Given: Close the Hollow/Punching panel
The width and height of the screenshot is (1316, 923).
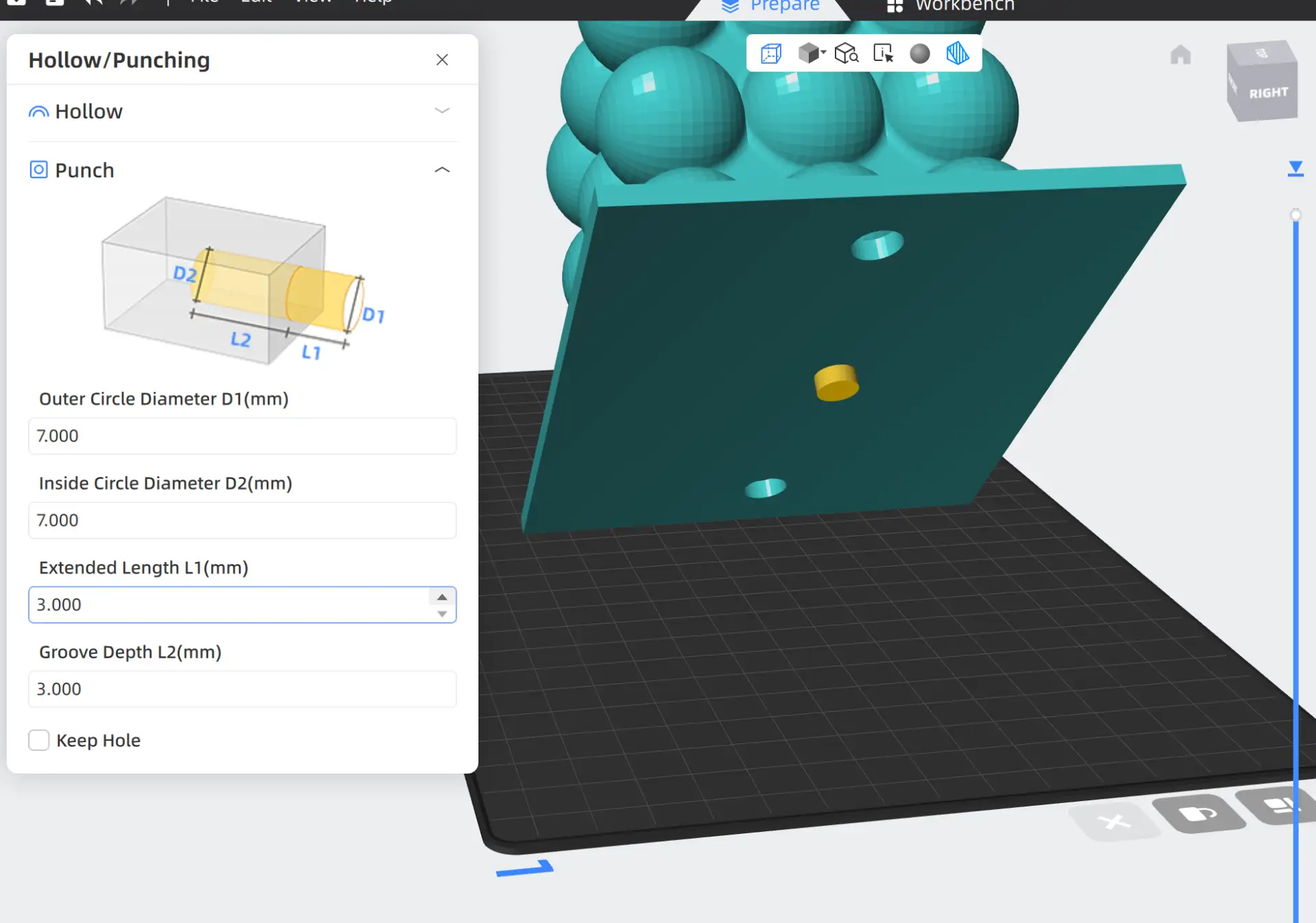Looking at the screenshot, I should pyautogui.click(x=442, y=60).
